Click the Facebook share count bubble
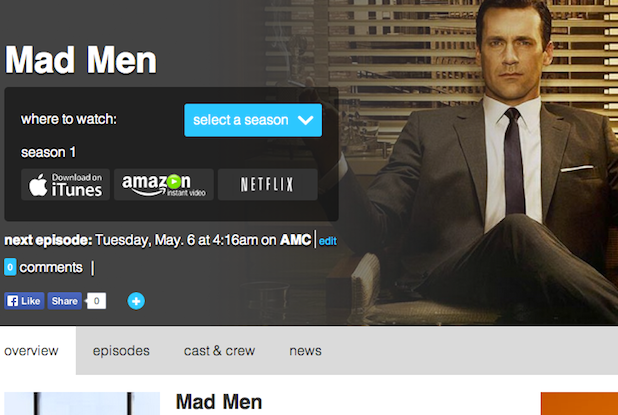The height and width of the screenshot is (415, 618). tap(96, 301)
